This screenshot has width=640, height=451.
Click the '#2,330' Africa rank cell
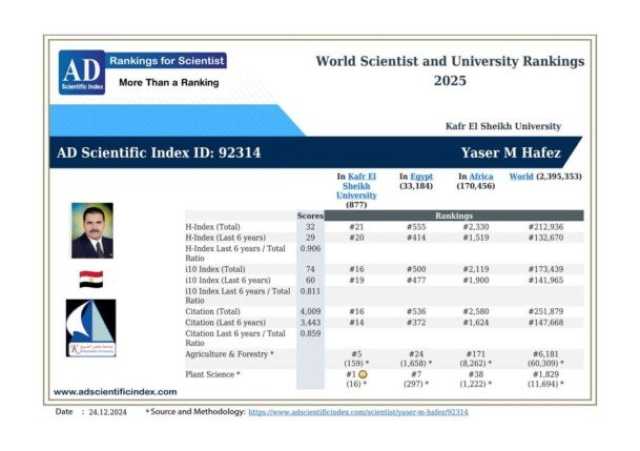pos(476,227)
